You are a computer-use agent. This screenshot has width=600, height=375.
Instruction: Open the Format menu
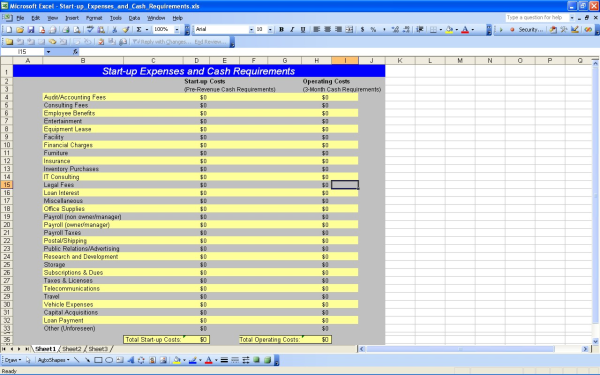[x=94, y=18]
